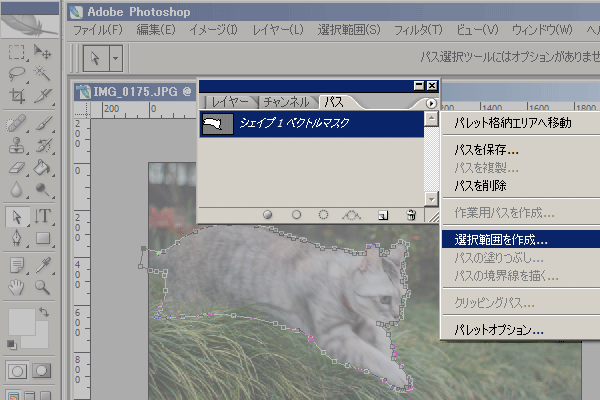Click the load path as selection icon

point(324,214)
